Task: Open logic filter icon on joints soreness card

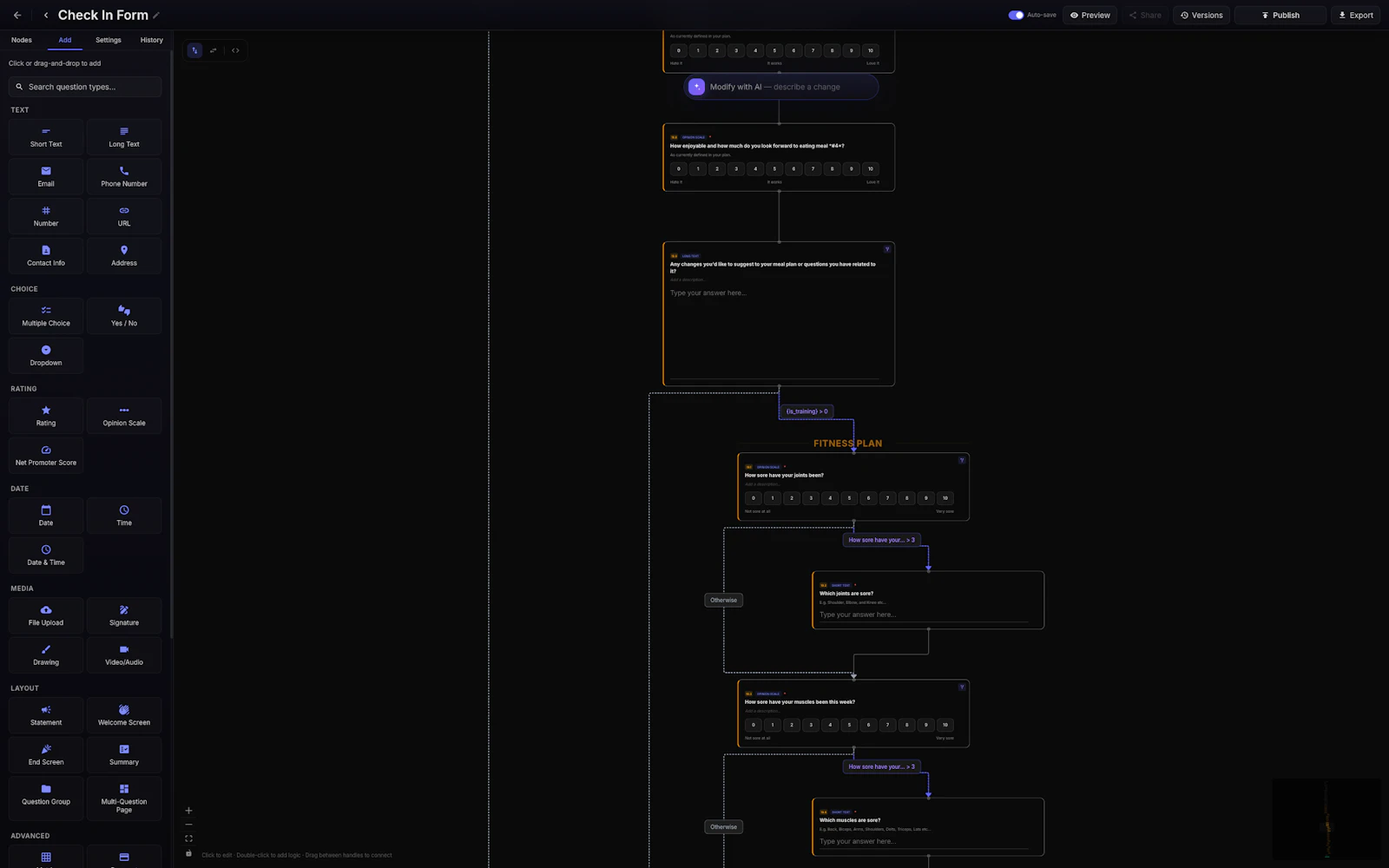Action: click(962, 460)
